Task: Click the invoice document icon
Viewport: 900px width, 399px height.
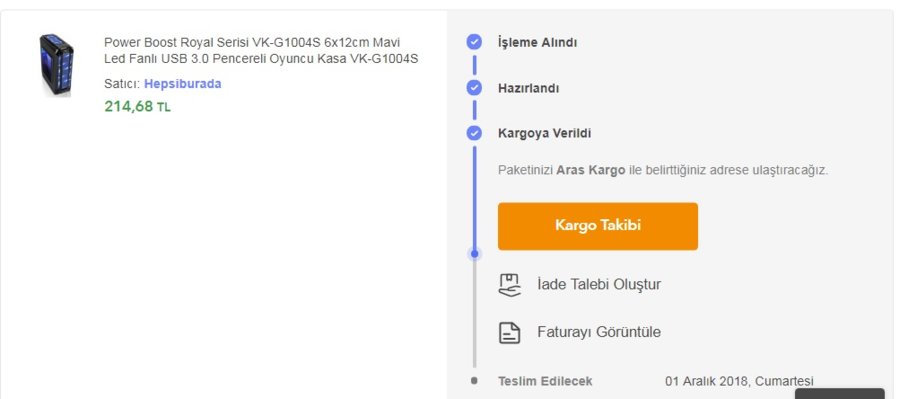Action: 509,333
